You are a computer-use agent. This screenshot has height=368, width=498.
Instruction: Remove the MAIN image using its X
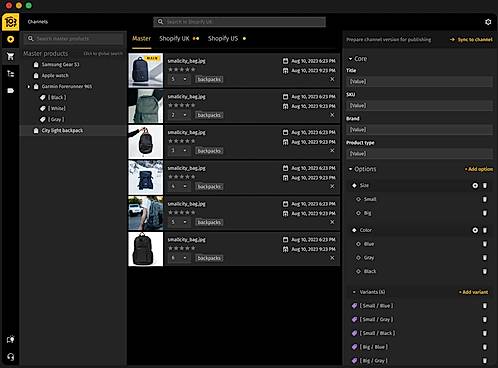332,79
